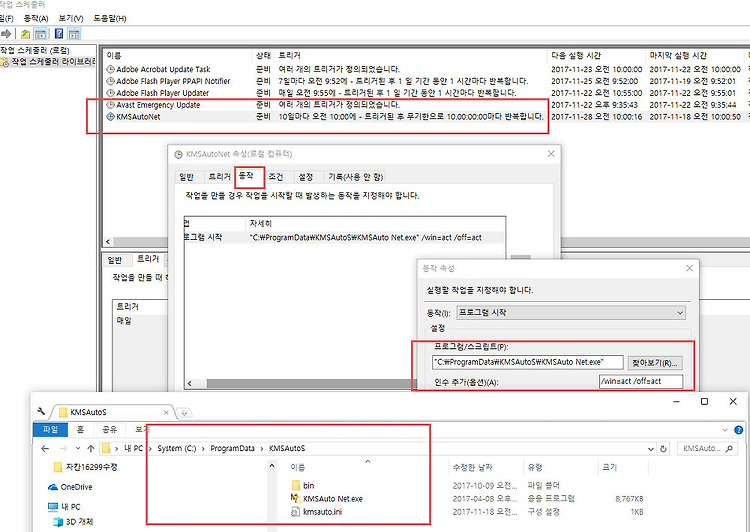Open the Explorer address bar history dropdown

[x=651, y=449]
